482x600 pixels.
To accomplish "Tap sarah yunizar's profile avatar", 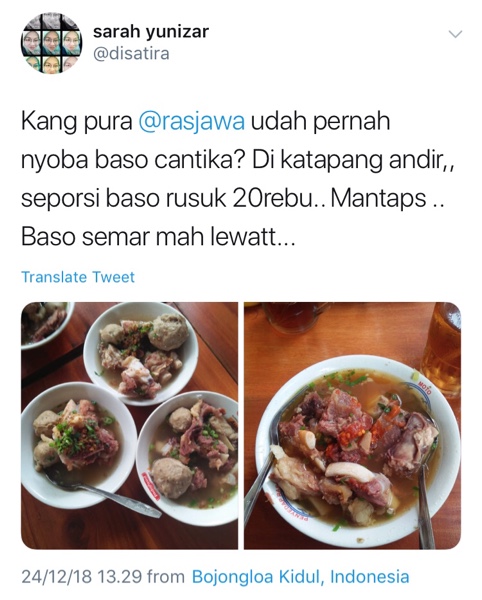I will coord(51,43).
